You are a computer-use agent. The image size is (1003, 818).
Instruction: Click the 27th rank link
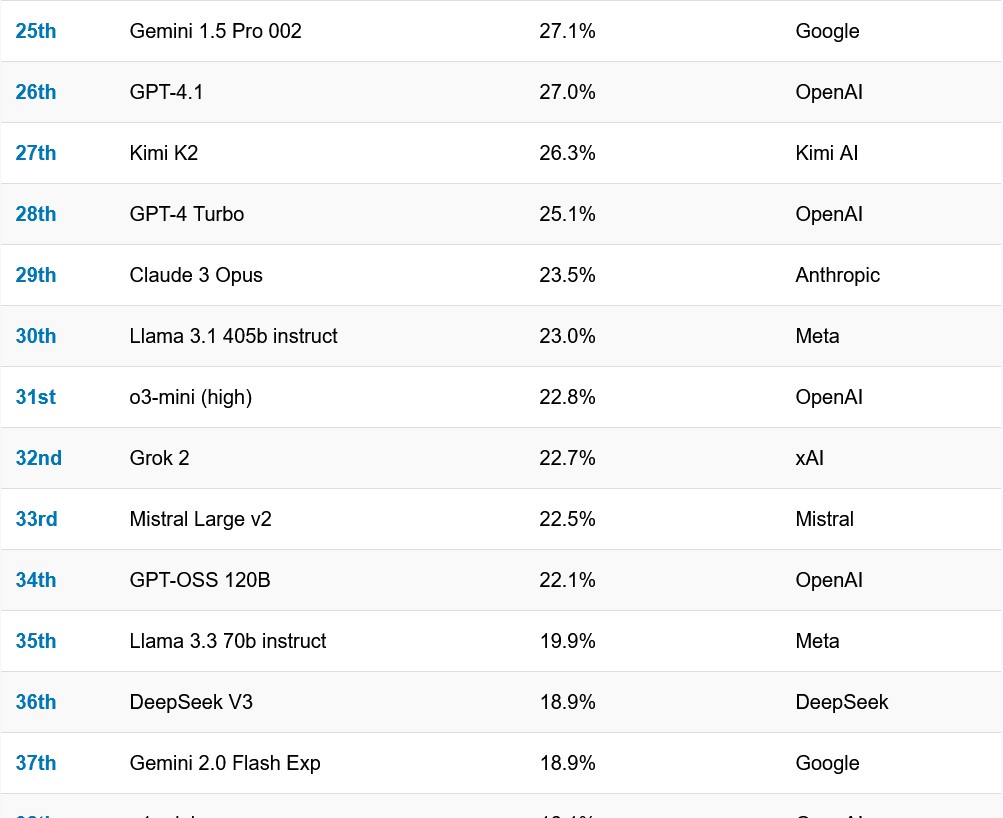[x=36, y=153]
